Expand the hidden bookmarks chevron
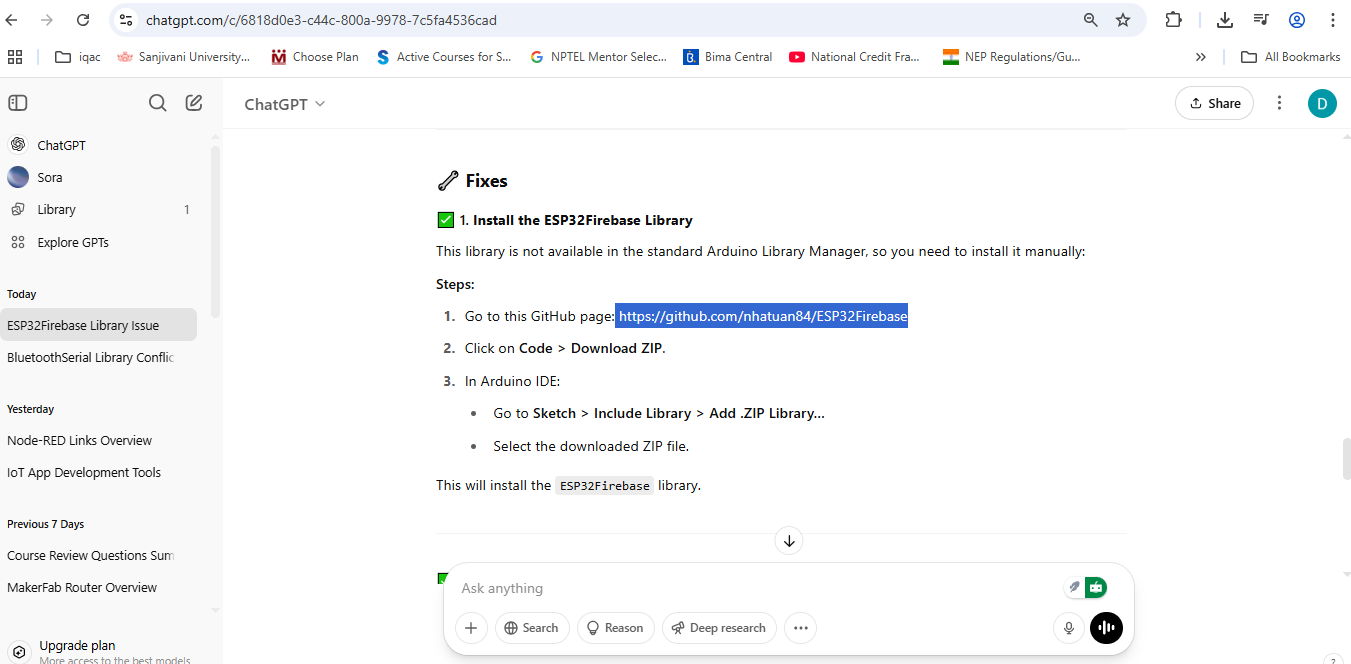This screenshot has height=664, width=1351. pos(1201,57)
